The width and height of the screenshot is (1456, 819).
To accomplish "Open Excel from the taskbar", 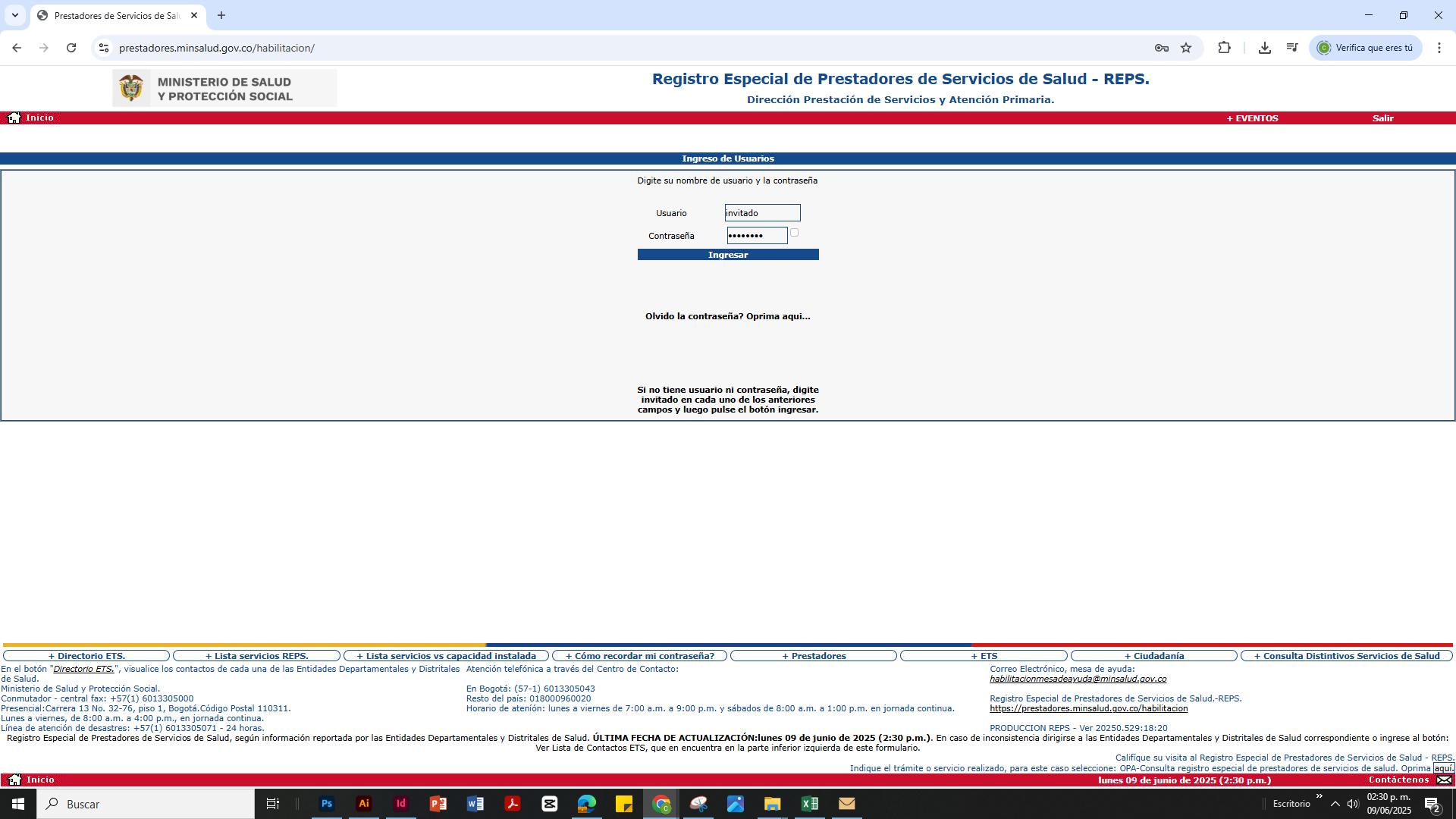I will click(x=809, y=804).
